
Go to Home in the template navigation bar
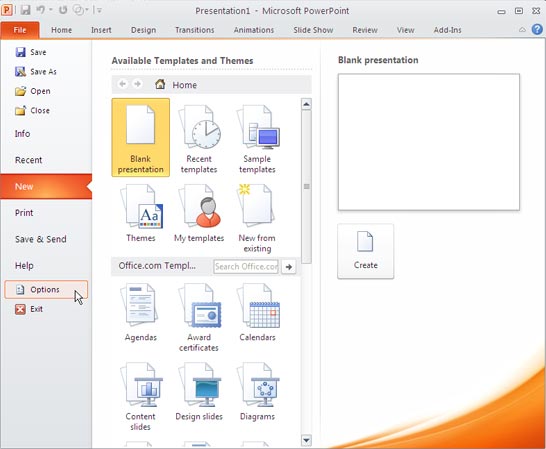point(176,85)
